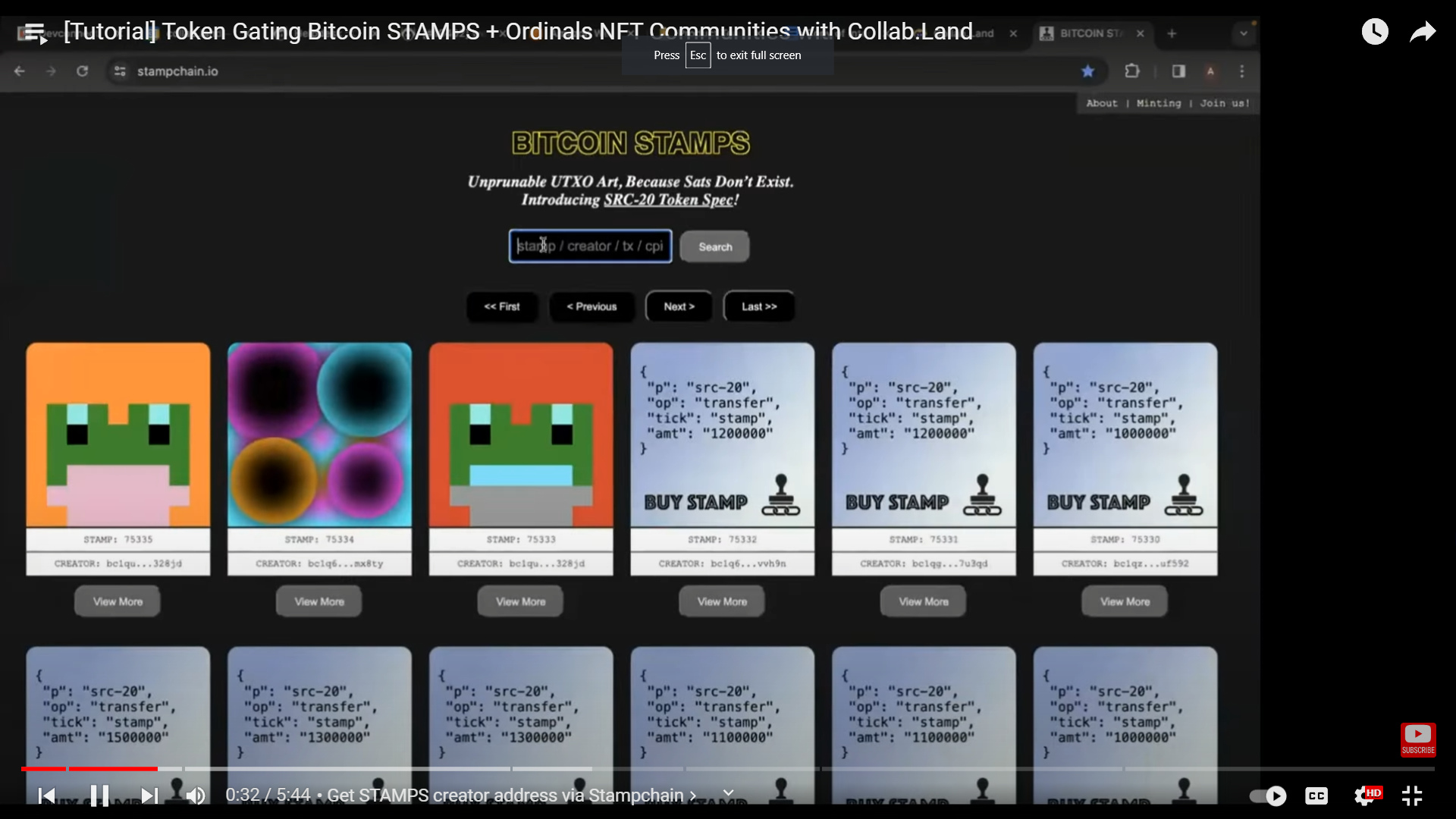Click the stamp / creator search field

pos(590,246)
